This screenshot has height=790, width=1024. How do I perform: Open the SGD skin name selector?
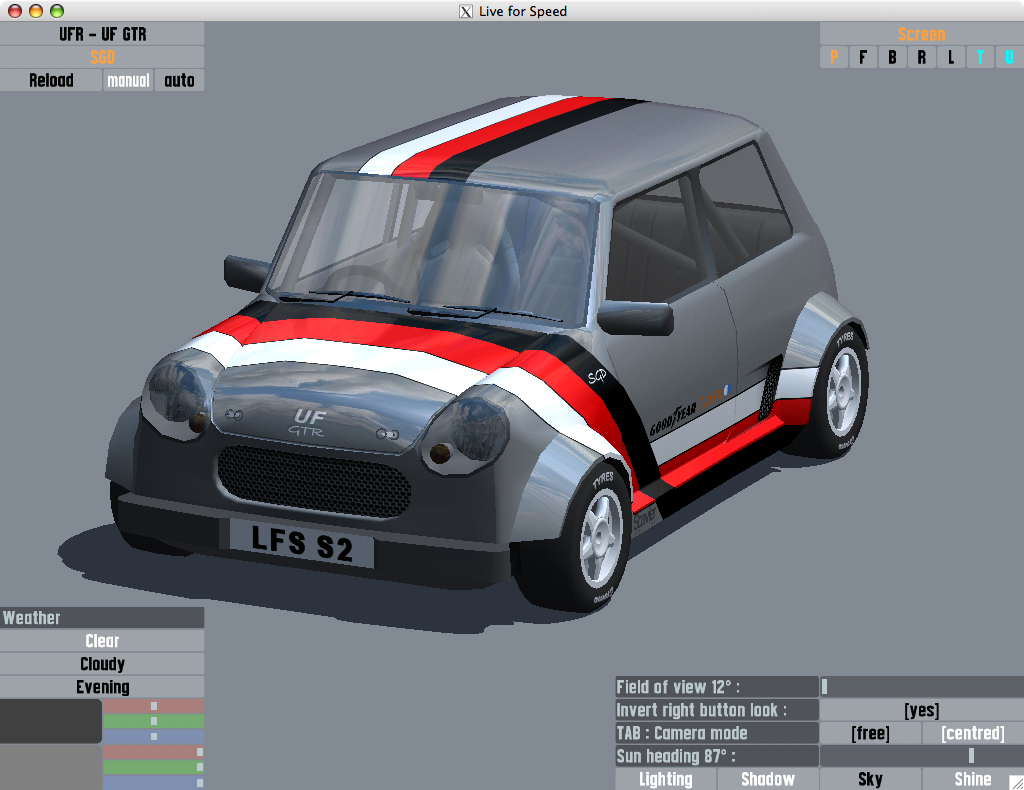[x=102, y=57]
